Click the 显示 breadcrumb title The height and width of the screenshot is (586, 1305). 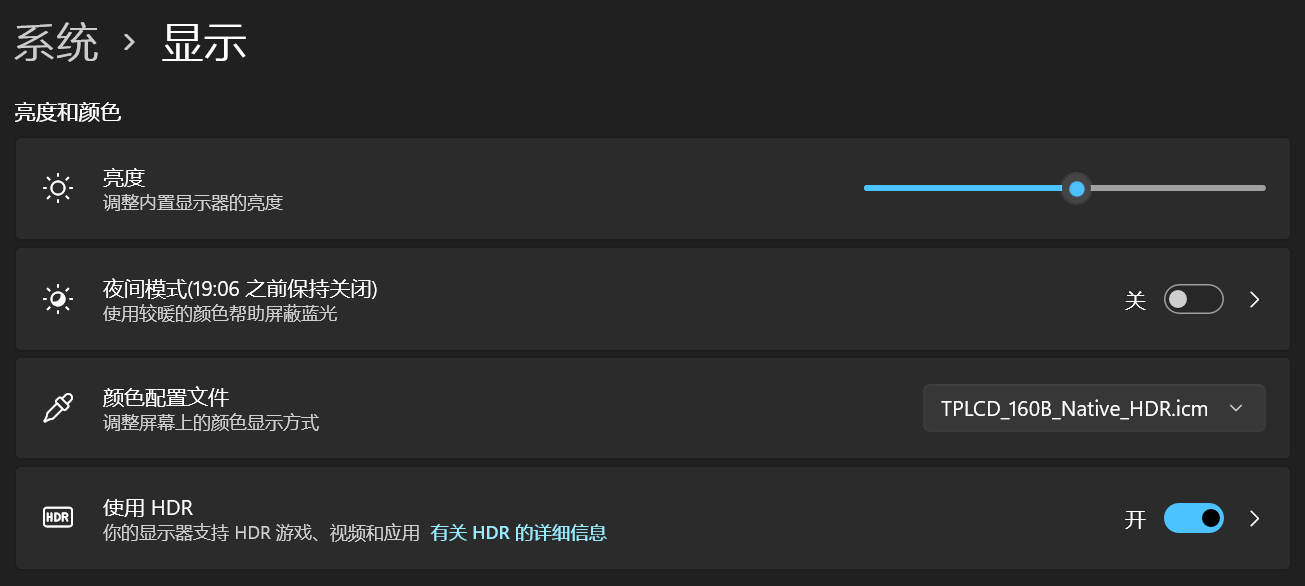[204, 44]
